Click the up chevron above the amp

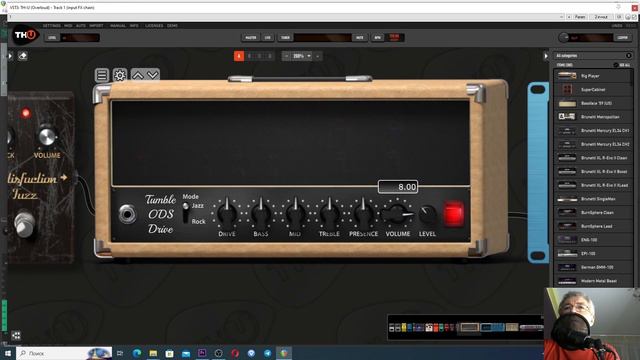point(138,76)
